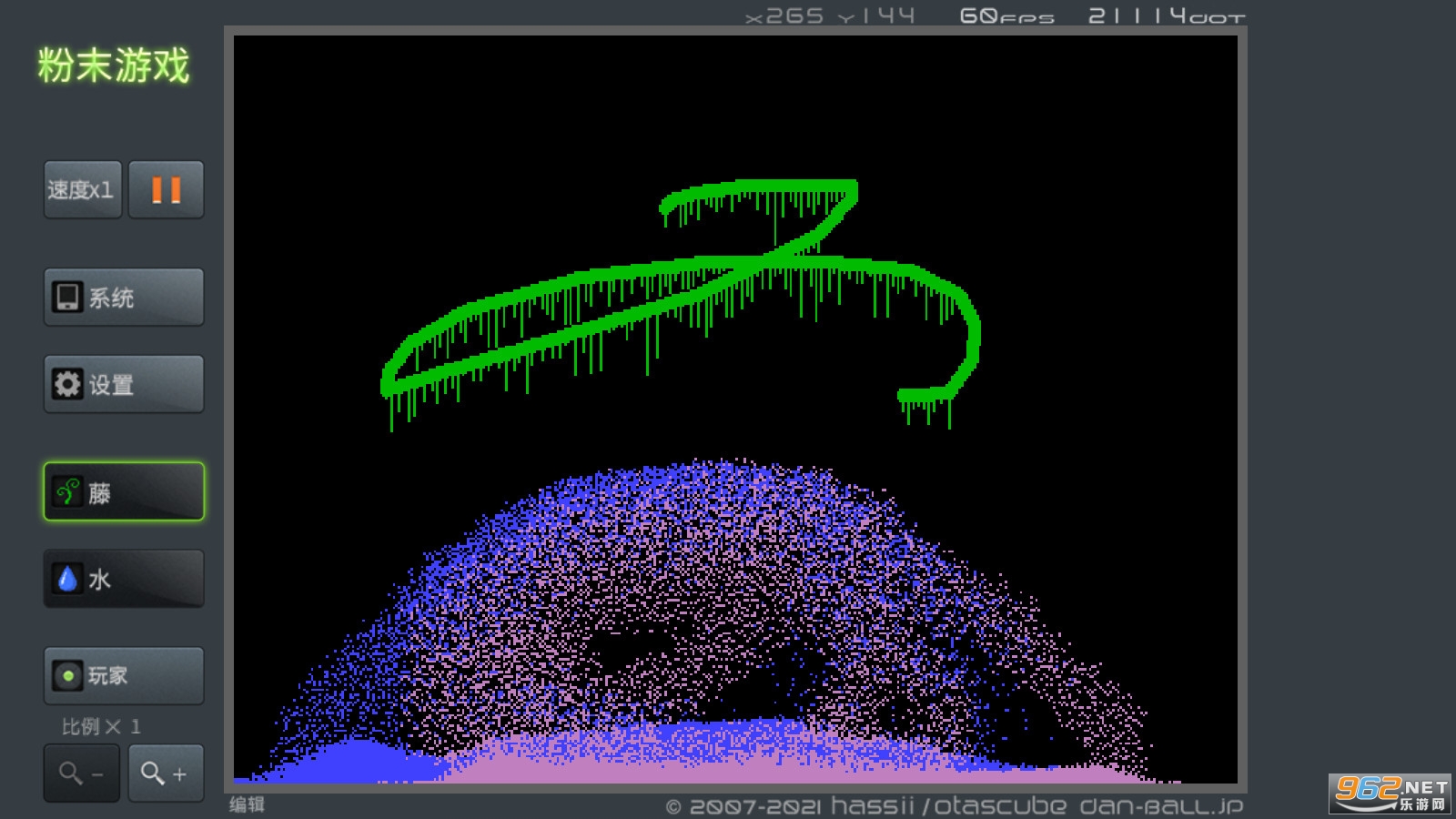
Task: Open 设置 with the gear icon
Action: coord(124,385)
